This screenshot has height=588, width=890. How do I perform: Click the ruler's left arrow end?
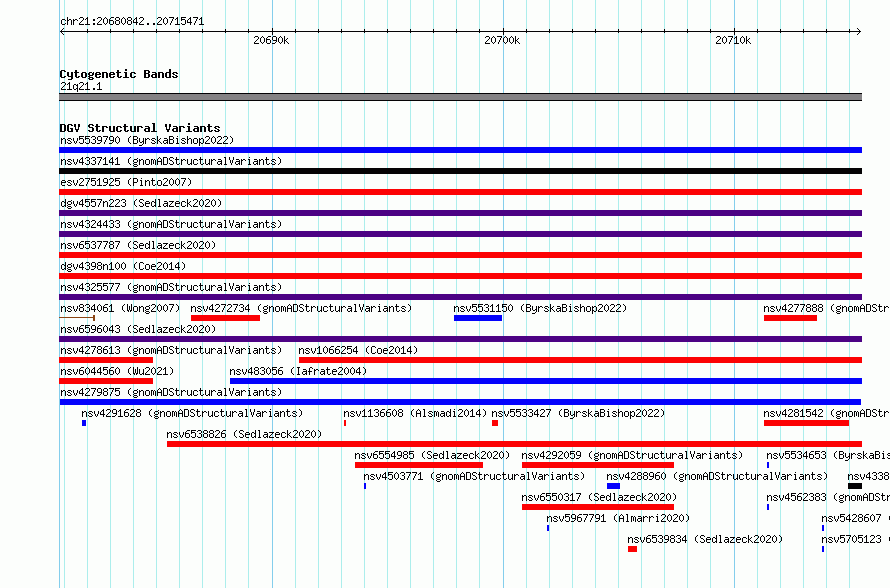(62, 31)
